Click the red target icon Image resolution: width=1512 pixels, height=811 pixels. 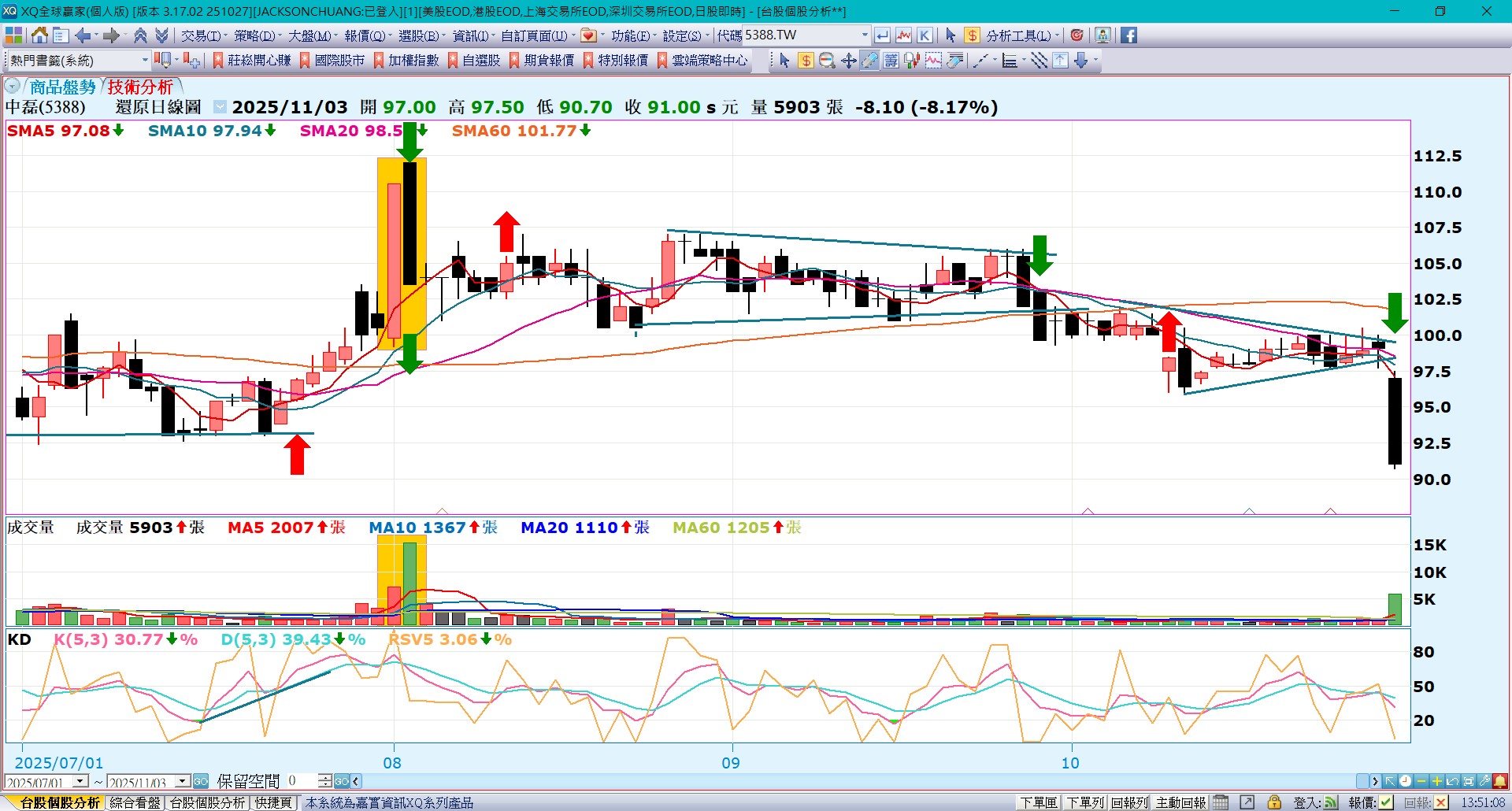1077,35
